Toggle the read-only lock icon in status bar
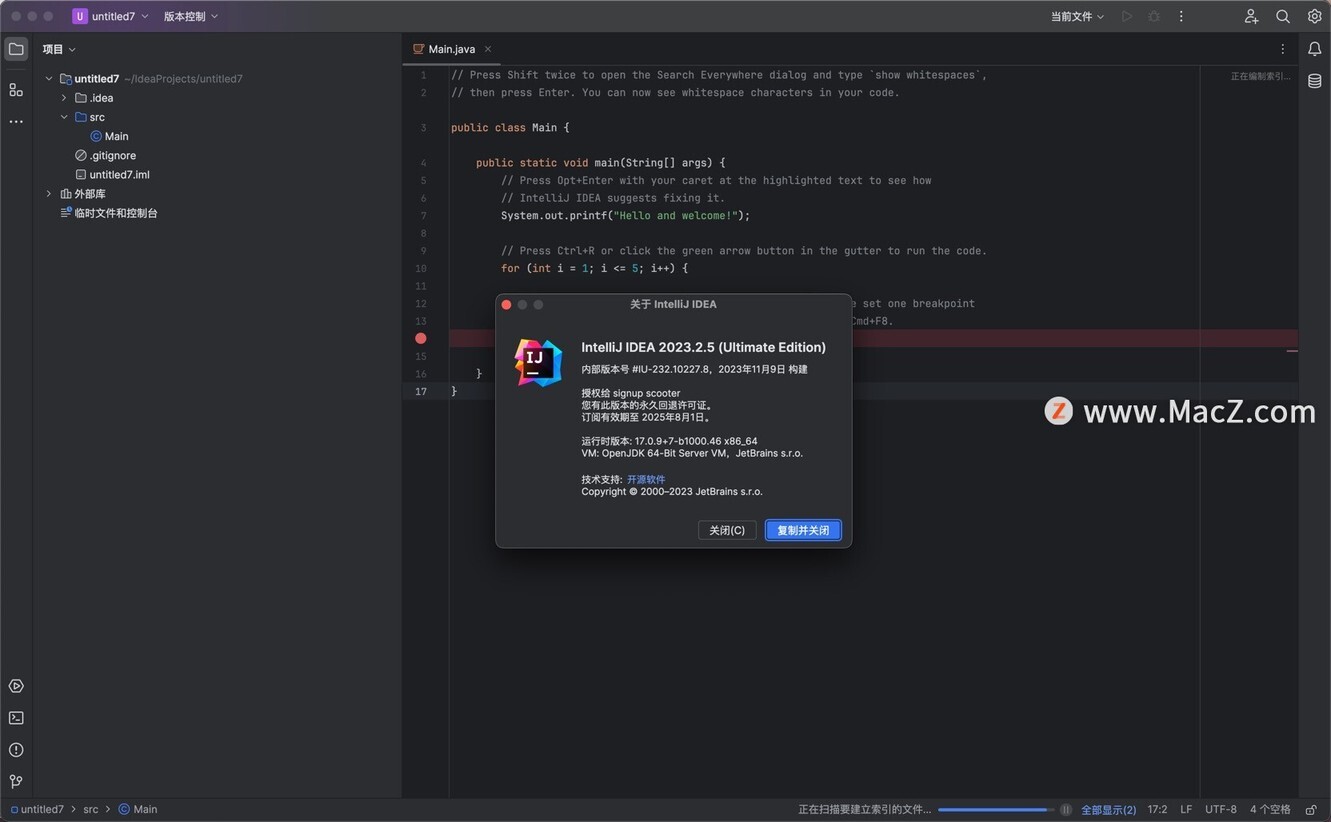The width and height of the screenshot is (1331, 822). tap(1311, 810)
